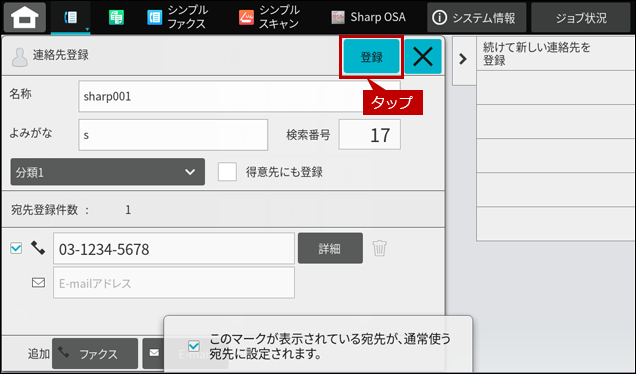The image size is (636, 374).
Task: Click the E-mailアドレス input field
Action: click(x=174, y=283)
